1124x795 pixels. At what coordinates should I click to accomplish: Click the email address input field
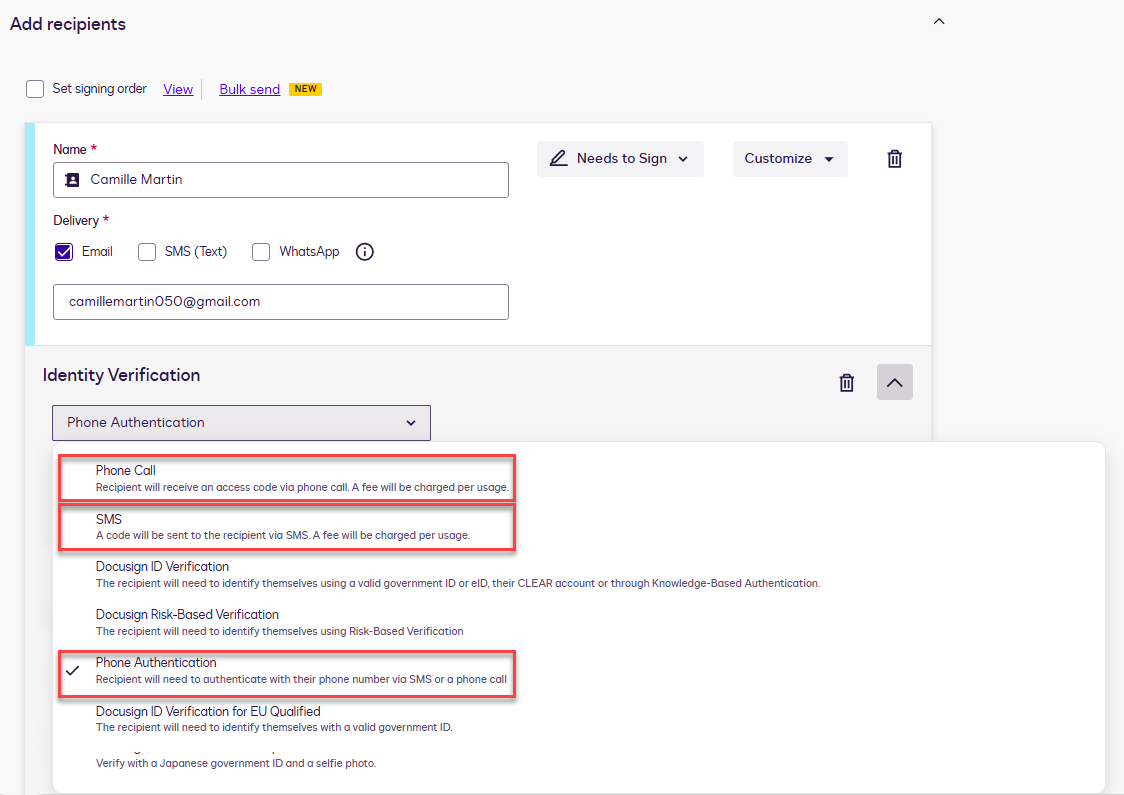tap(280, 302)
